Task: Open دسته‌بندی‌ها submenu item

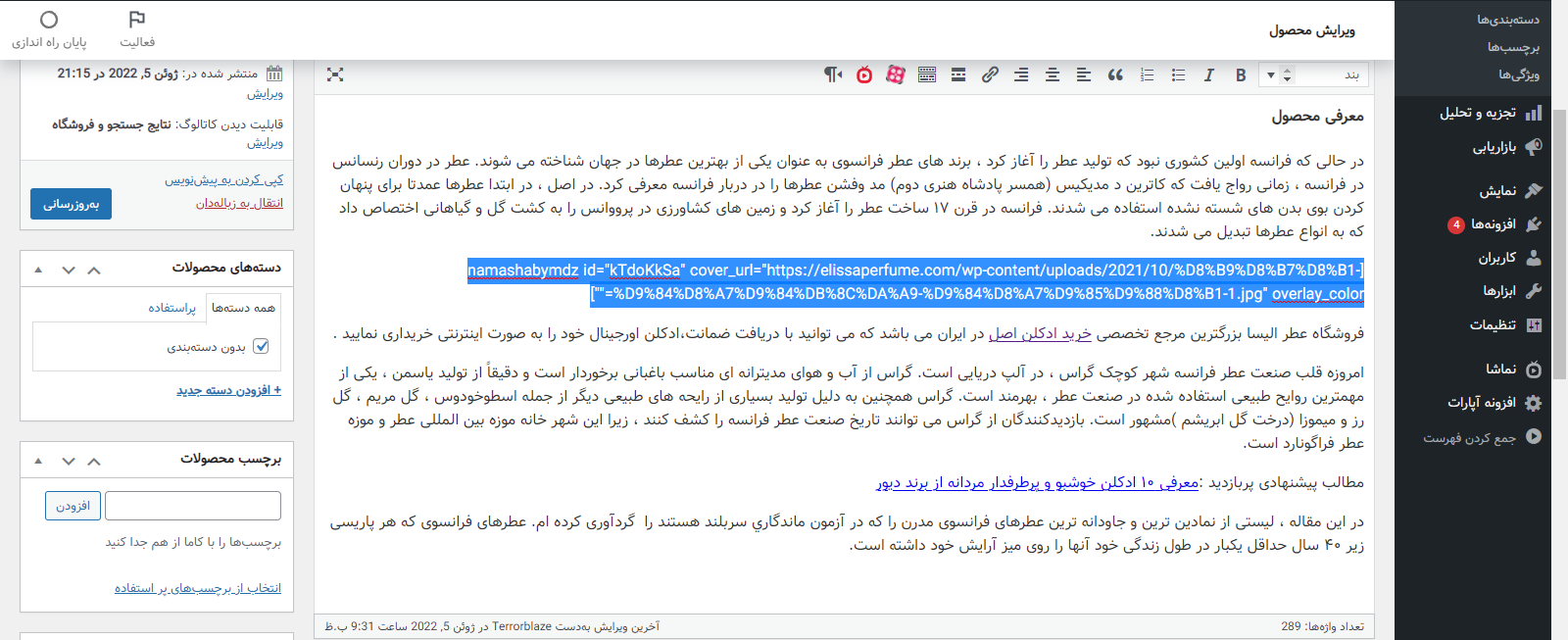Action: click(x=1508, y=20)
